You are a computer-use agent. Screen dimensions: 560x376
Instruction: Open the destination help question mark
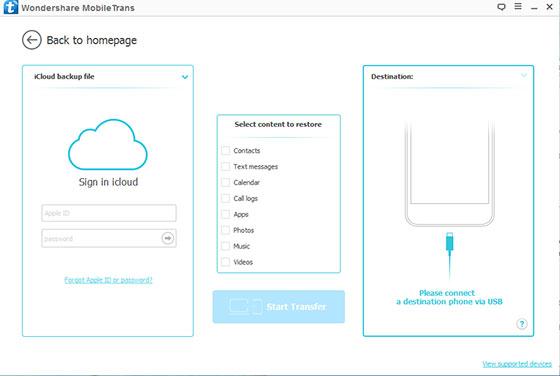(522, 324)
